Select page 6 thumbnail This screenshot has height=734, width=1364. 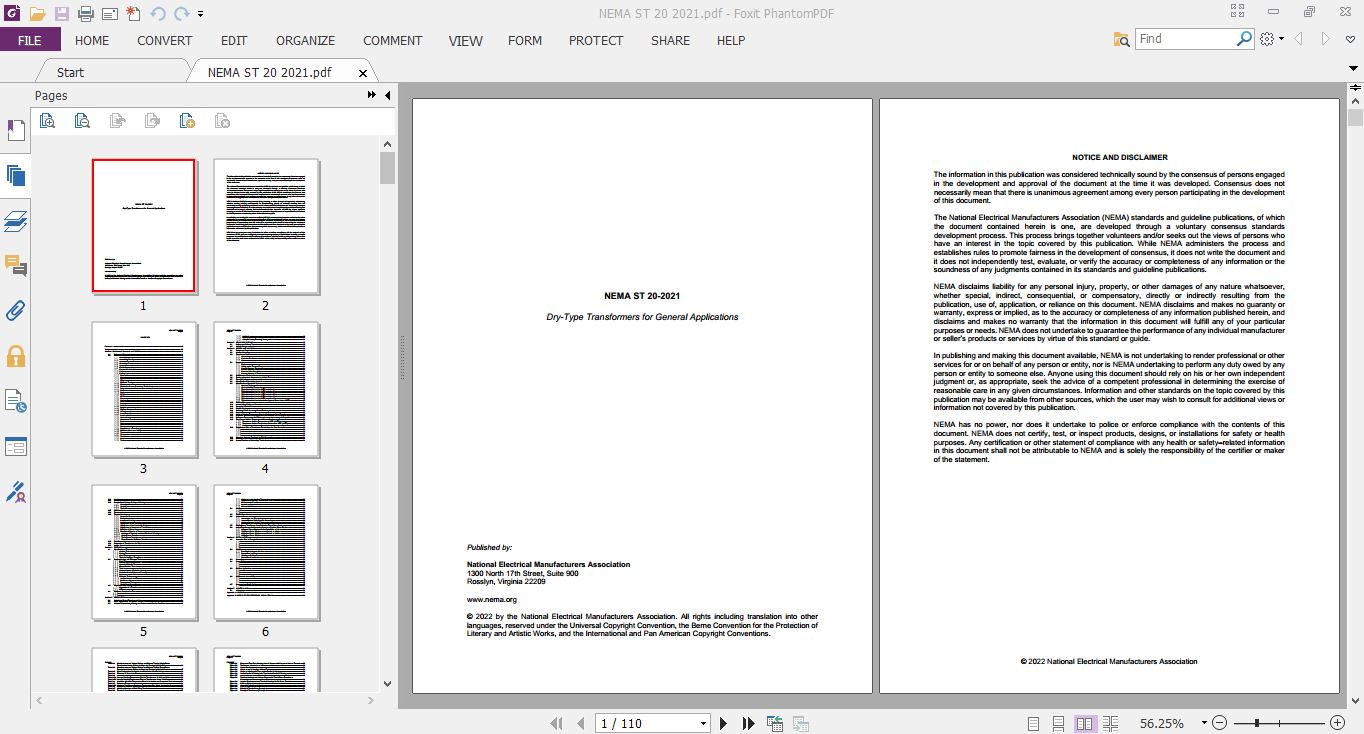(266, 552)
